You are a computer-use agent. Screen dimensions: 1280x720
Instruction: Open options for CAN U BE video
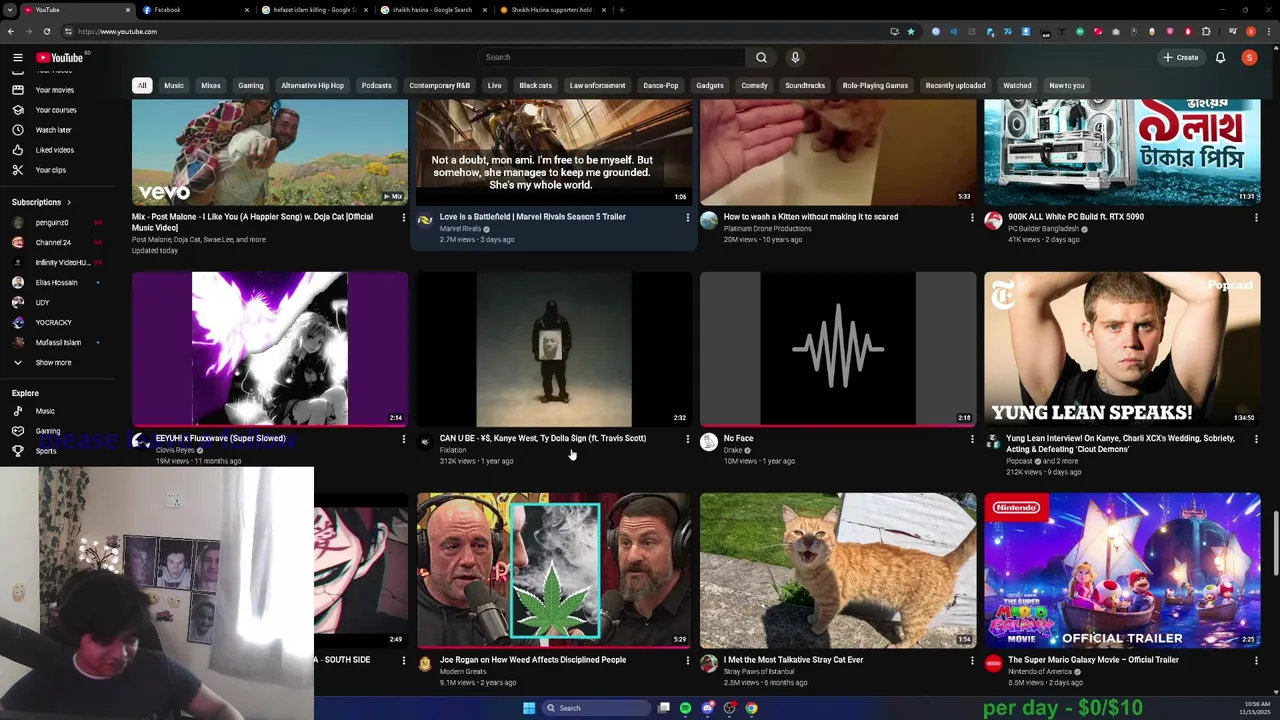pyautogui.click(x=687, y=439)
